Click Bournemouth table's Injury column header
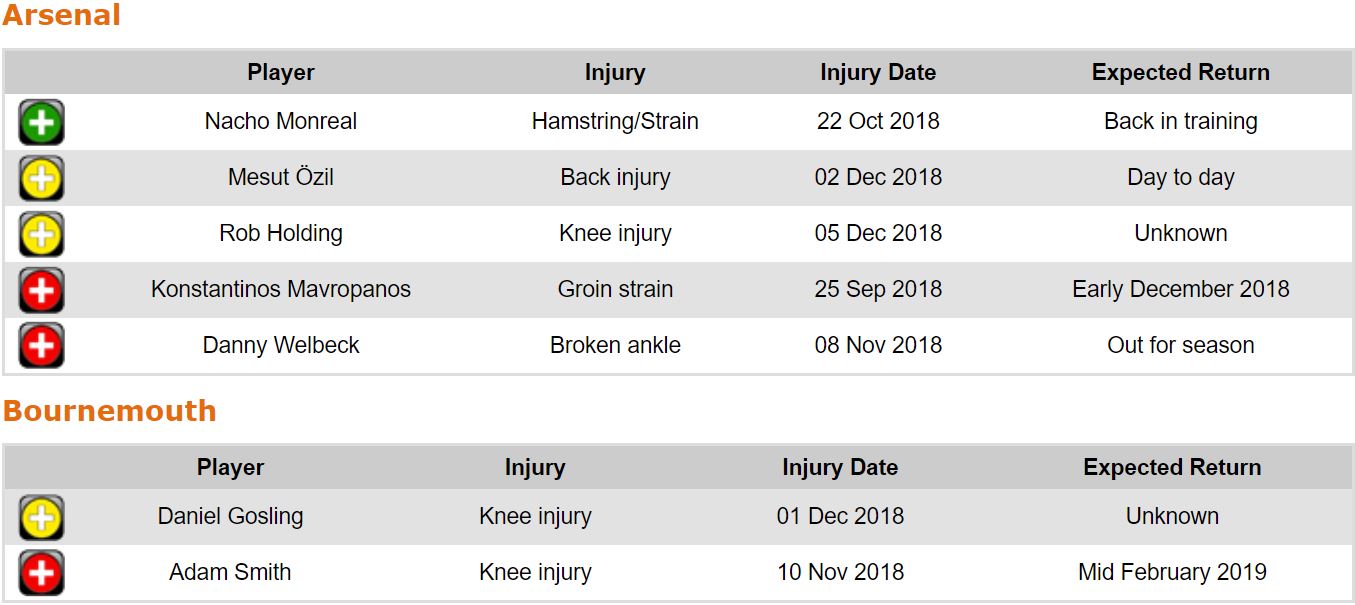The height and width of the screenshot is (605, 1355). pyautogui.click(x=535, y=468)
